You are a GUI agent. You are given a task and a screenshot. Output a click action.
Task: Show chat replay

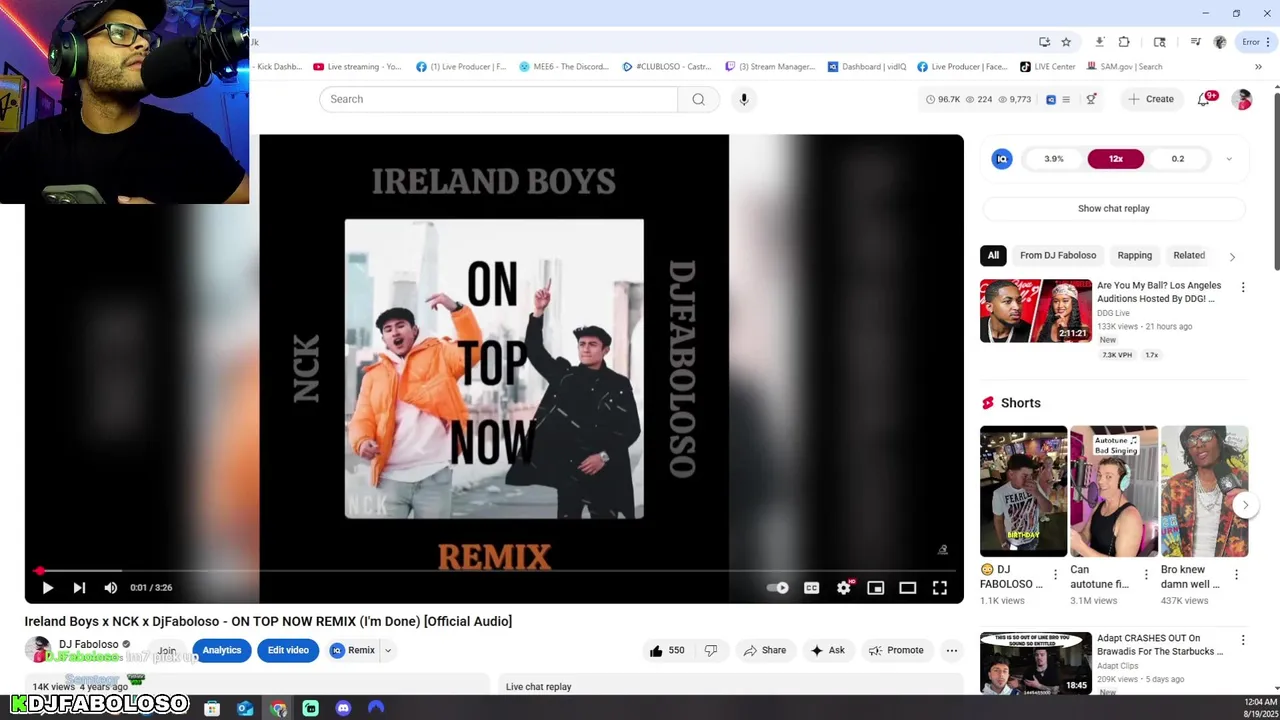1114,208
